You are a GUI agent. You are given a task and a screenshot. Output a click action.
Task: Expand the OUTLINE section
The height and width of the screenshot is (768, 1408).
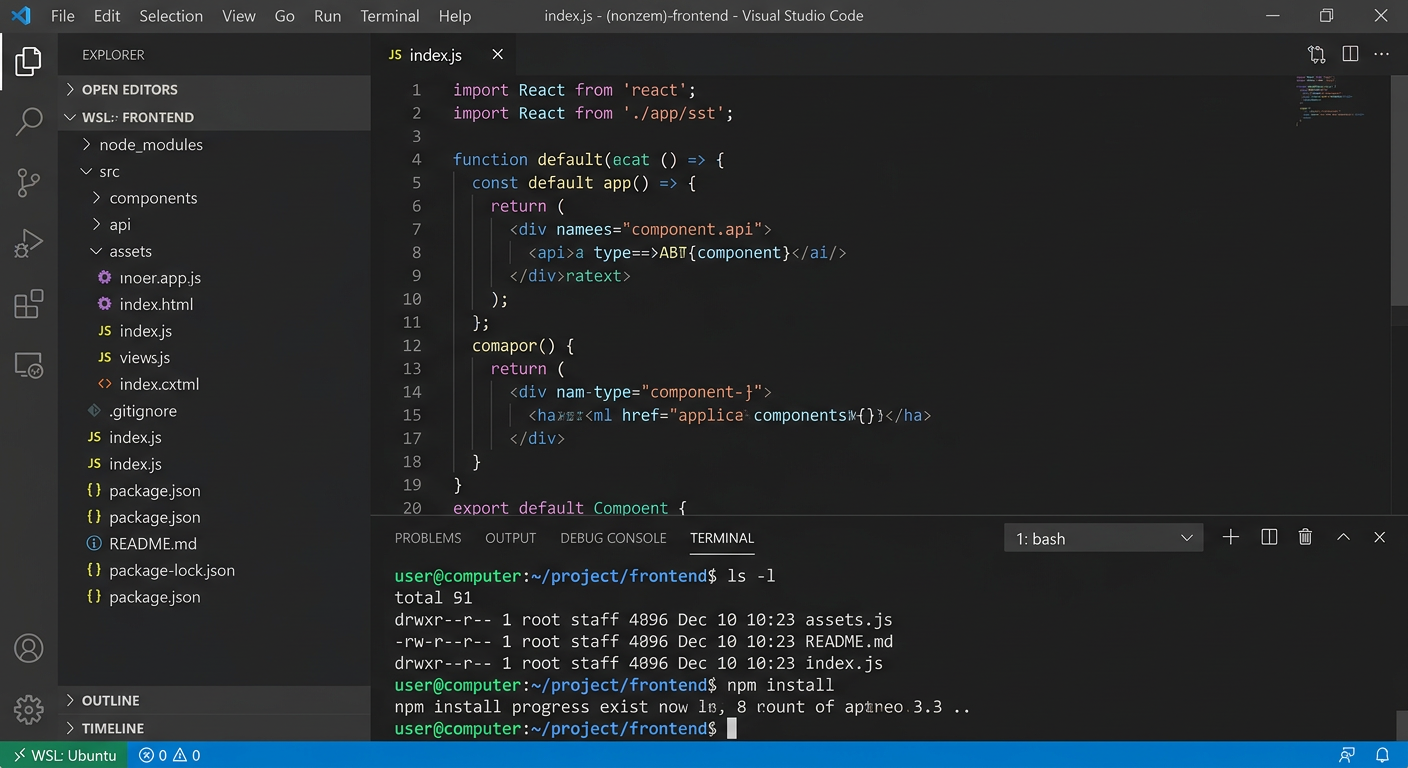pos(110,701)
